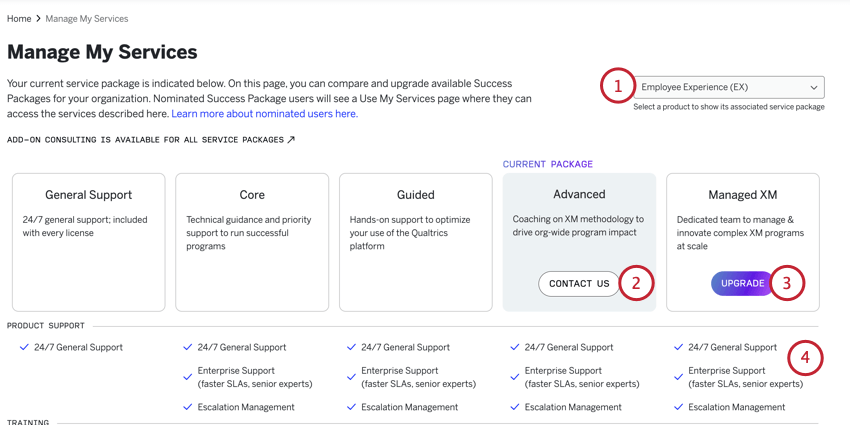Click the Add-on Consulting availability text
Viewport: 850px width, 425px height.
145,140
